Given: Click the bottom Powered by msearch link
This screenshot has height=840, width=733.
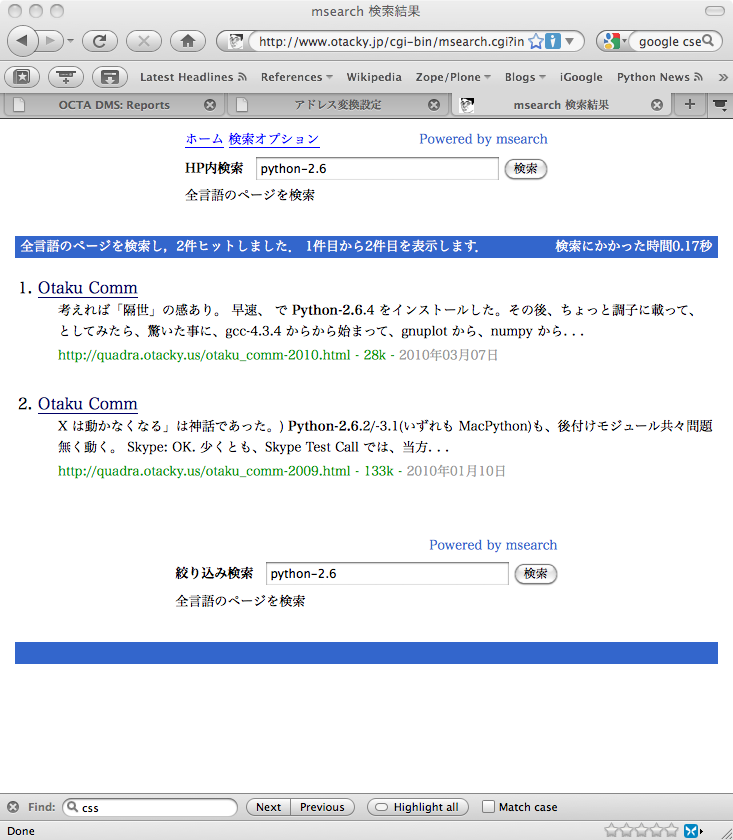Looking at the screenshot, I should pos(493,545).
